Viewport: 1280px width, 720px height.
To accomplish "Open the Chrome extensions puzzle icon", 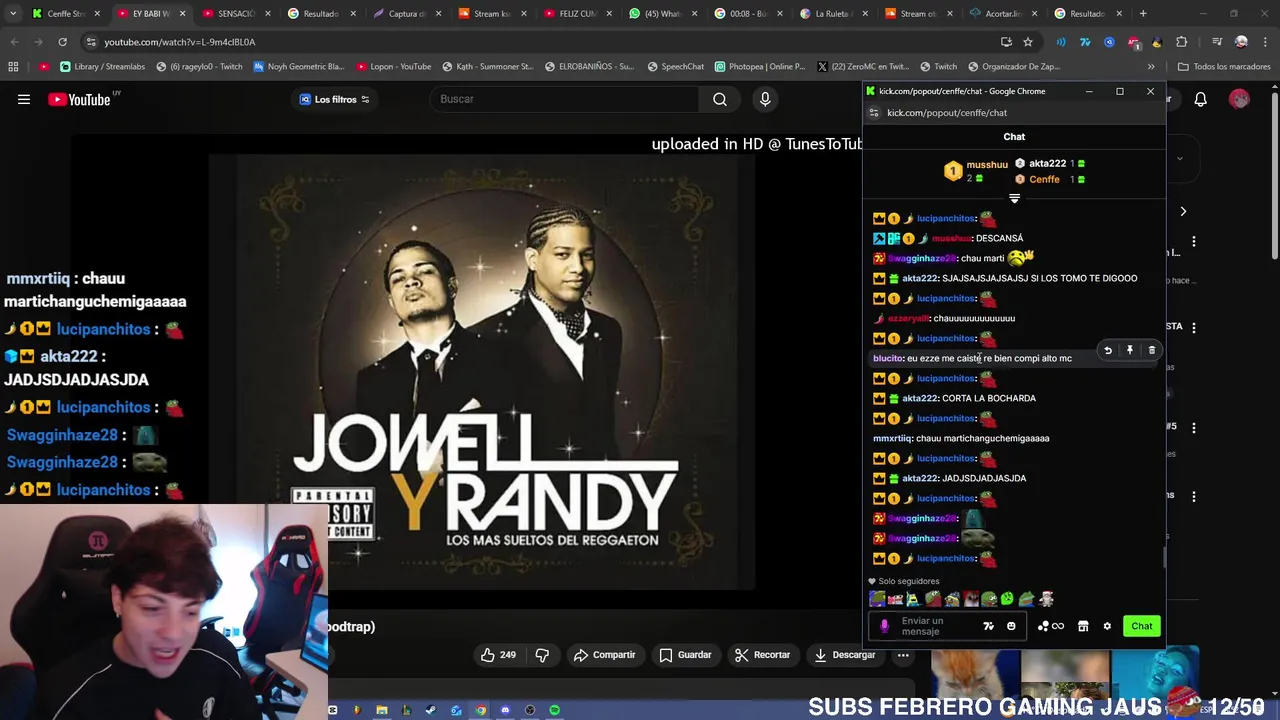I will 1182,42.
